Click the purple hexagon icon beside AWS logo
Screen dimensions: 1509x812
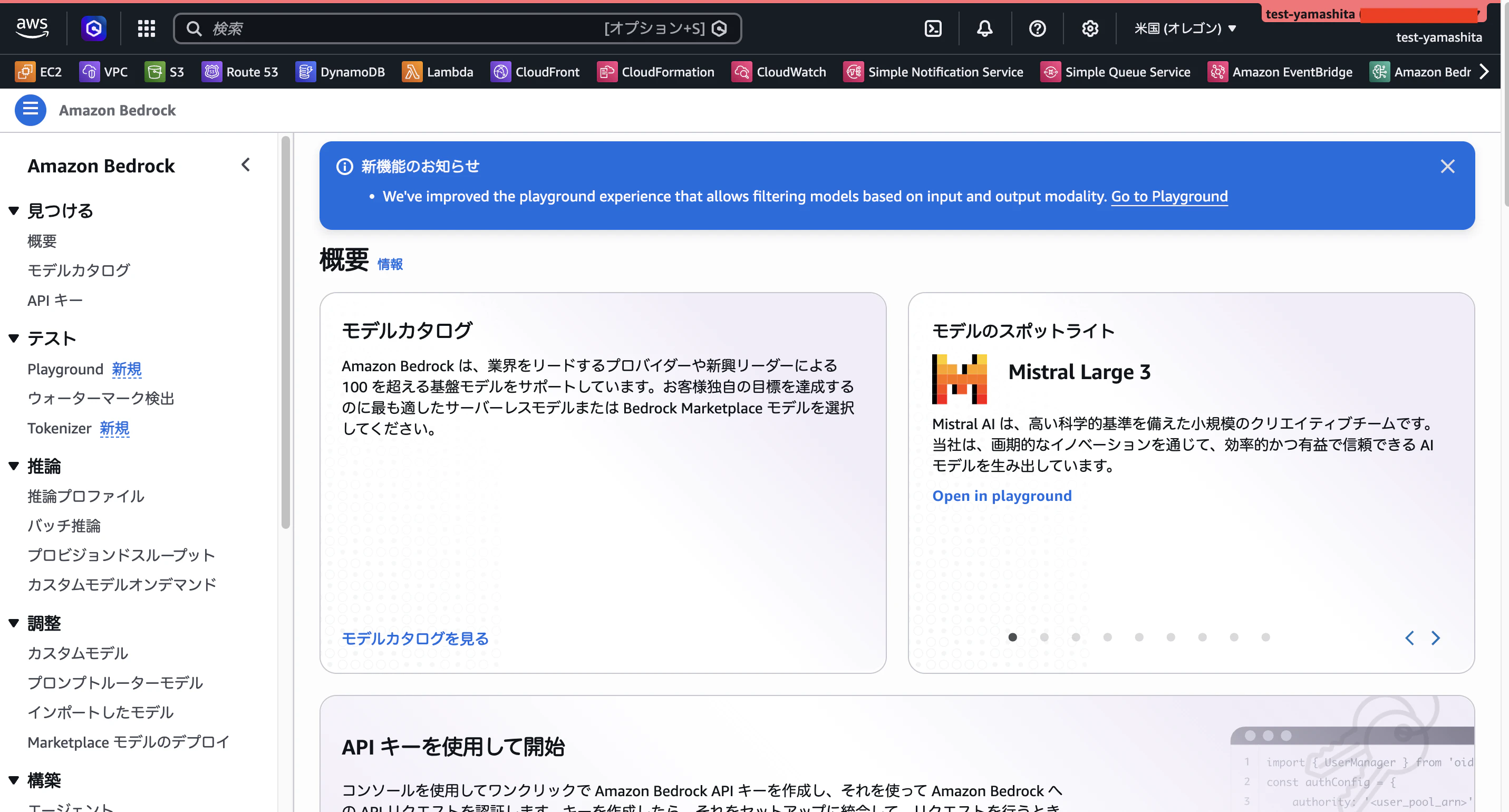click(94, 28)
